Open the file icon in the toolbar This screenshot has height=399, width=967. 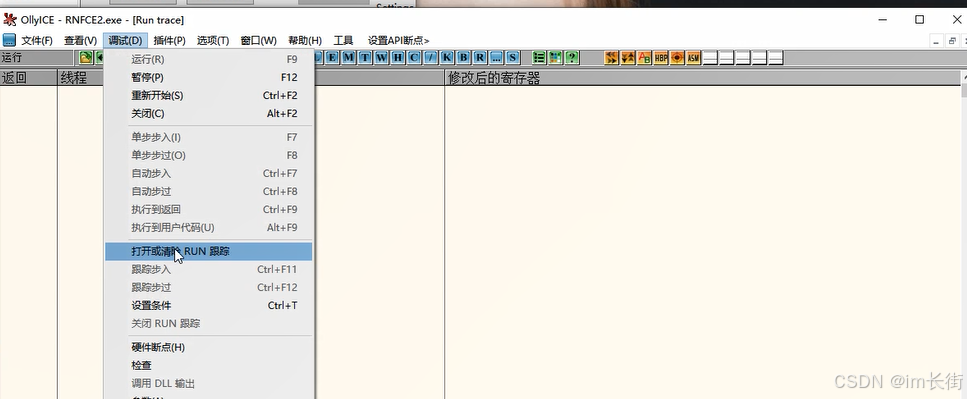point(85,58)
